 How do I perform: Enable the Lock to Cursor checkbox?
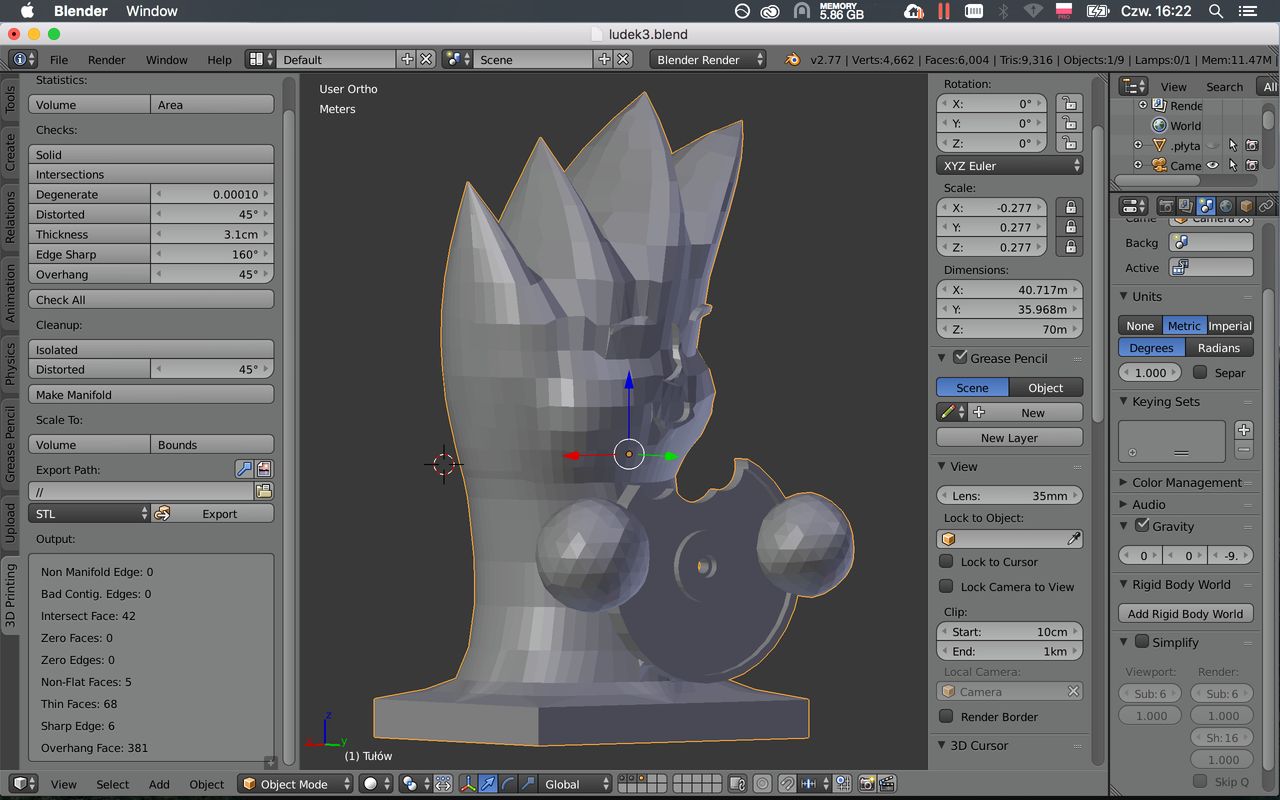(x=946, y=561)
